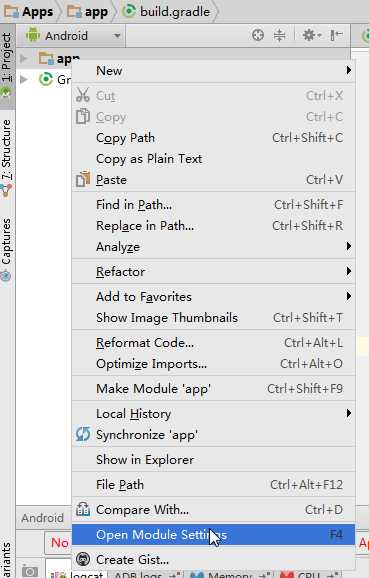This screenshot has height=578, width=369.
Task: Open the Refactor submenu arrow
Action: [x=348, y=272]
